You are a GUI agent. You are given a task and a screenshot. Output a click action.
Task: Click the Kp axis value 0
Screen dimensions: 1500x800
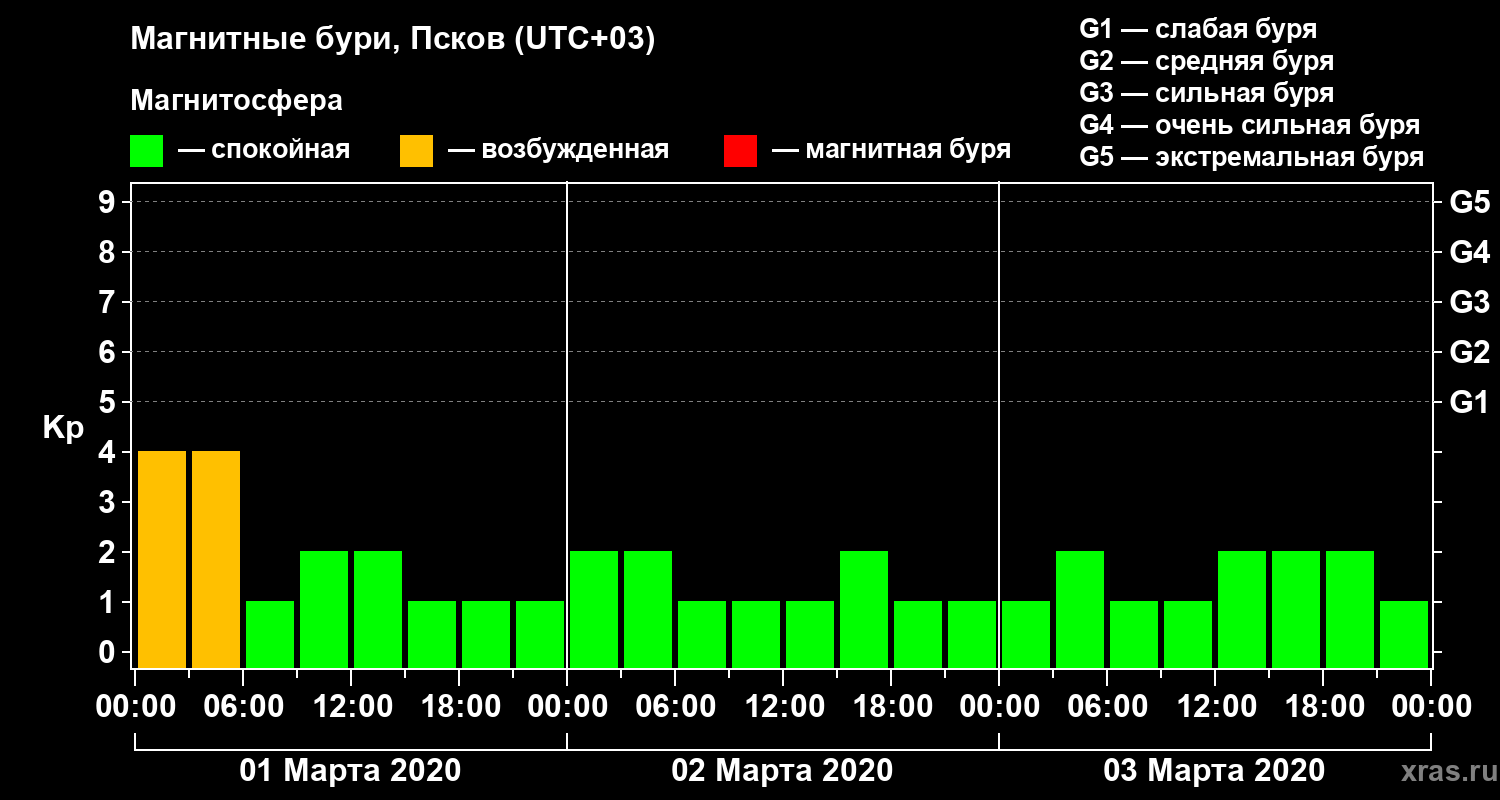tap(108, 652)
